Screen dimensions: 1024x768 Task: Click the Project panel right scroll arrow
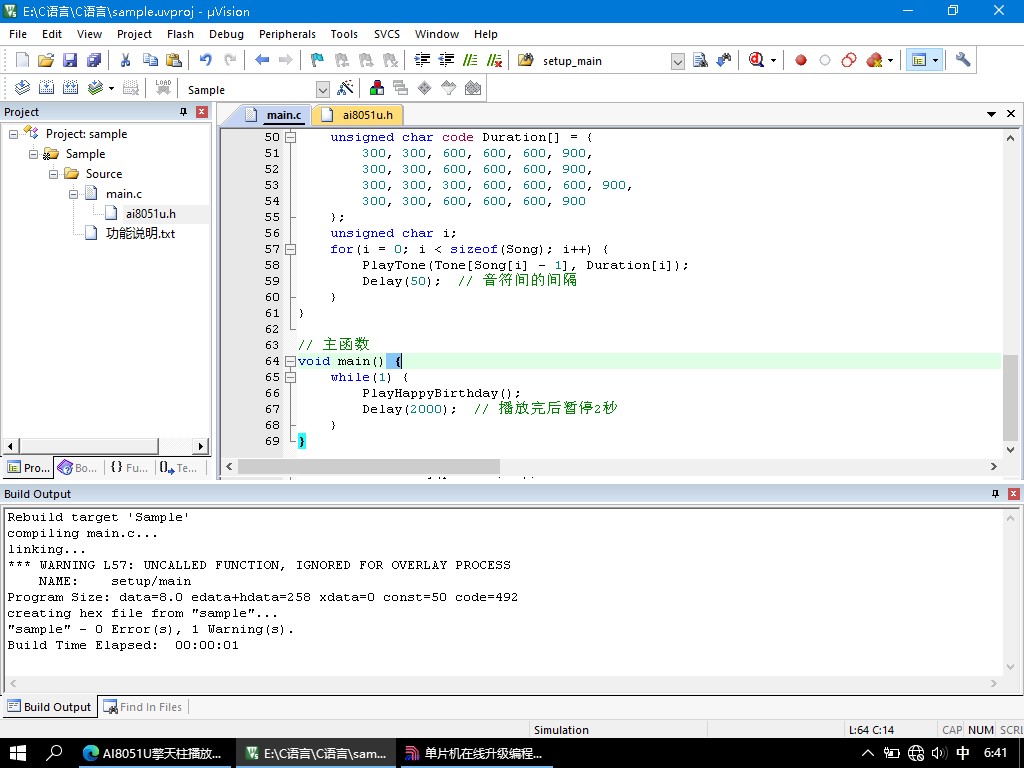pyautogui.click(x=200, y=447)
